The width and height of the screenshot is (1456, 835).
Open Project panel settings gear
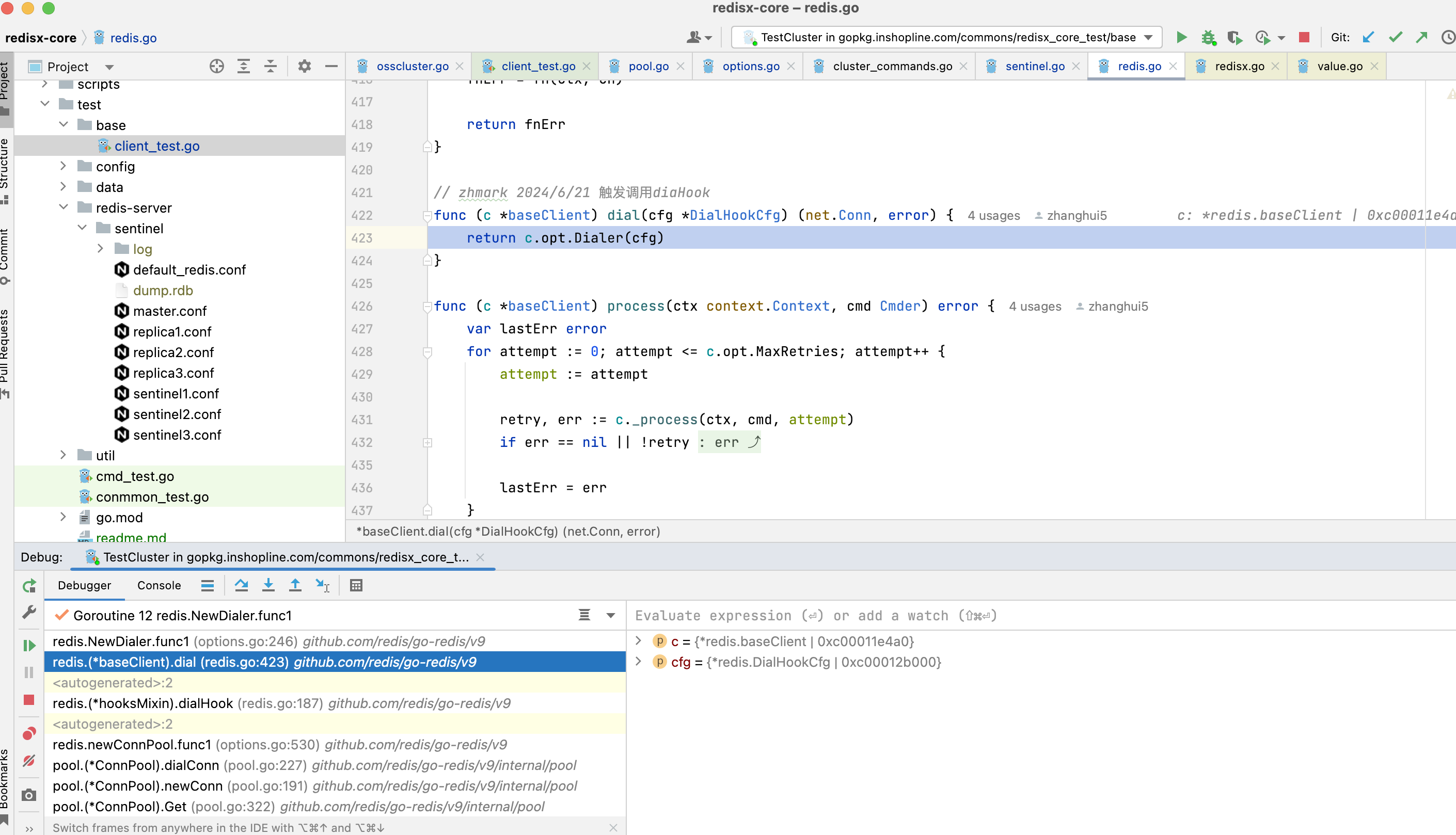[305, 67]
